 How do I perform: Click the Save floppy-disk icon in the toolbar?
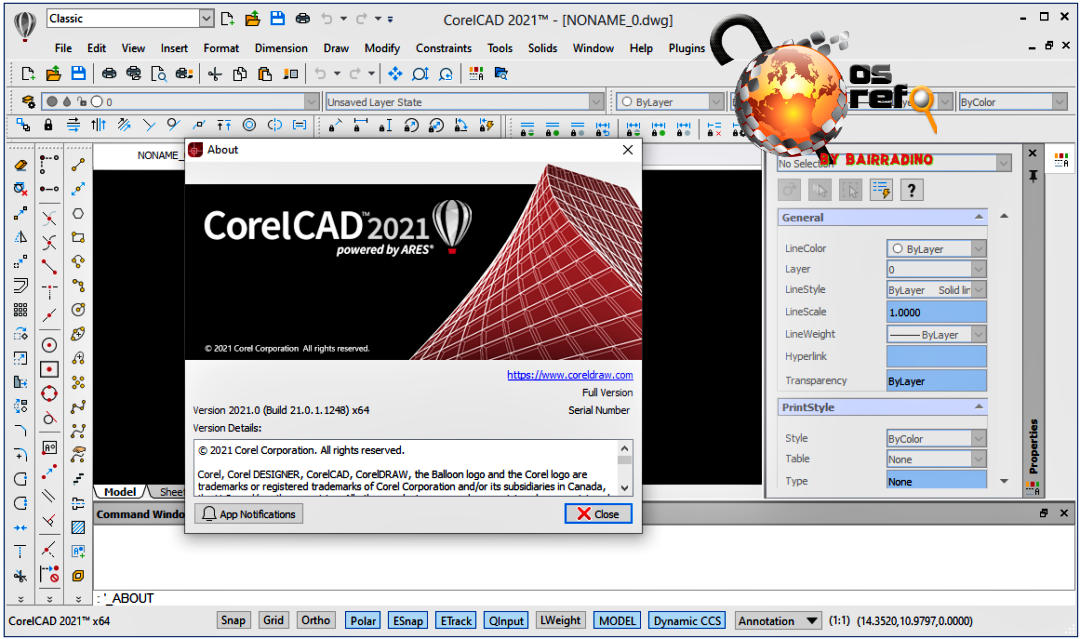[x=79, y=74]
